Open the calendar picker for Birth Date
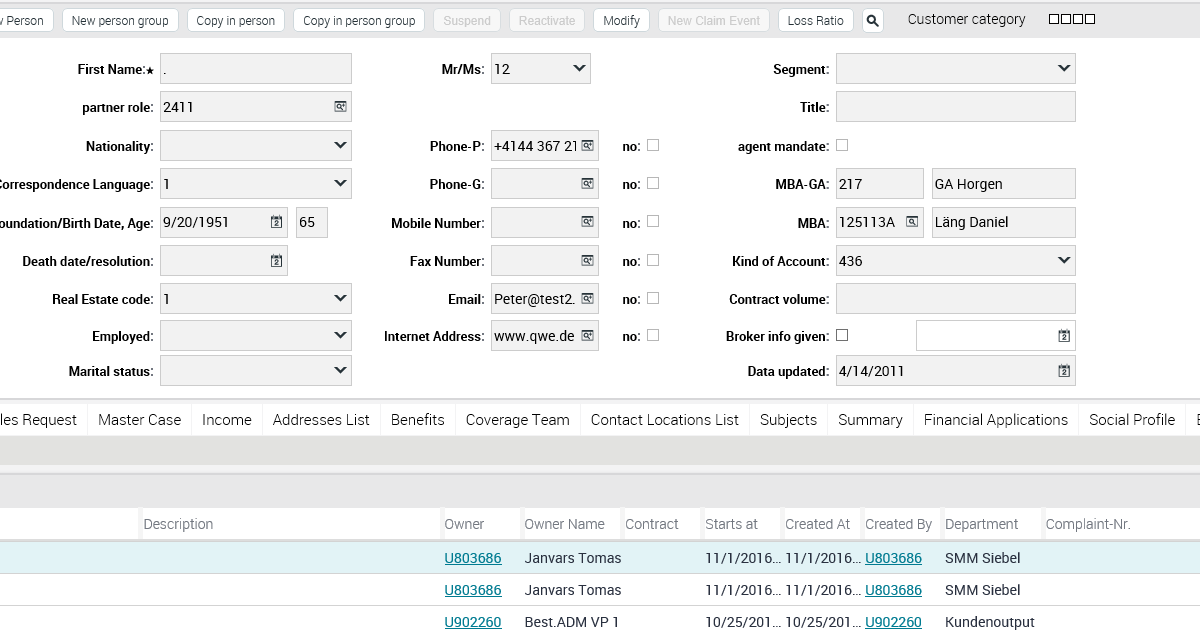Screen dimensions: 1200x630 pyautogui.click(x=276, y=222)
